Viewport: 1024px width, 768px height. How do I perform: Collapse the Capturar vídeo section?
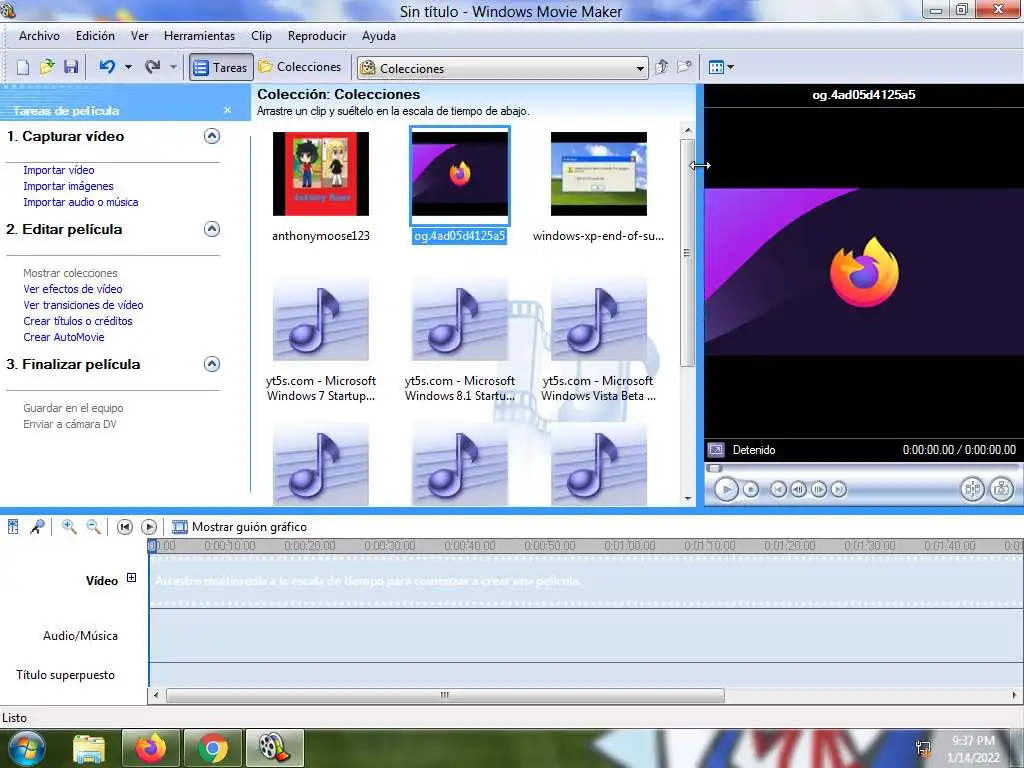pyautogui.click(x=212, y=136)
